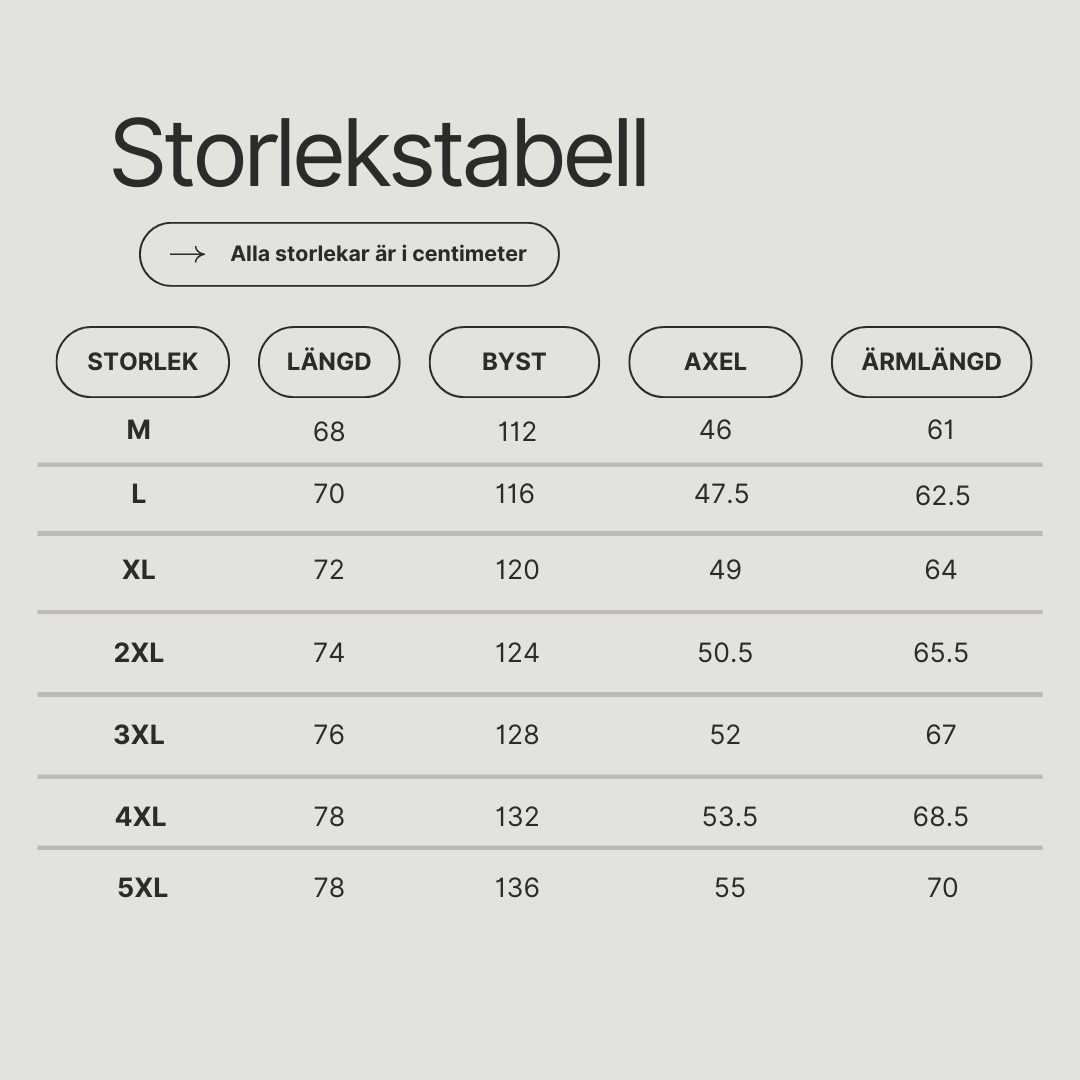
Task: Select the M size row label
Action: (x=138, y=430)
